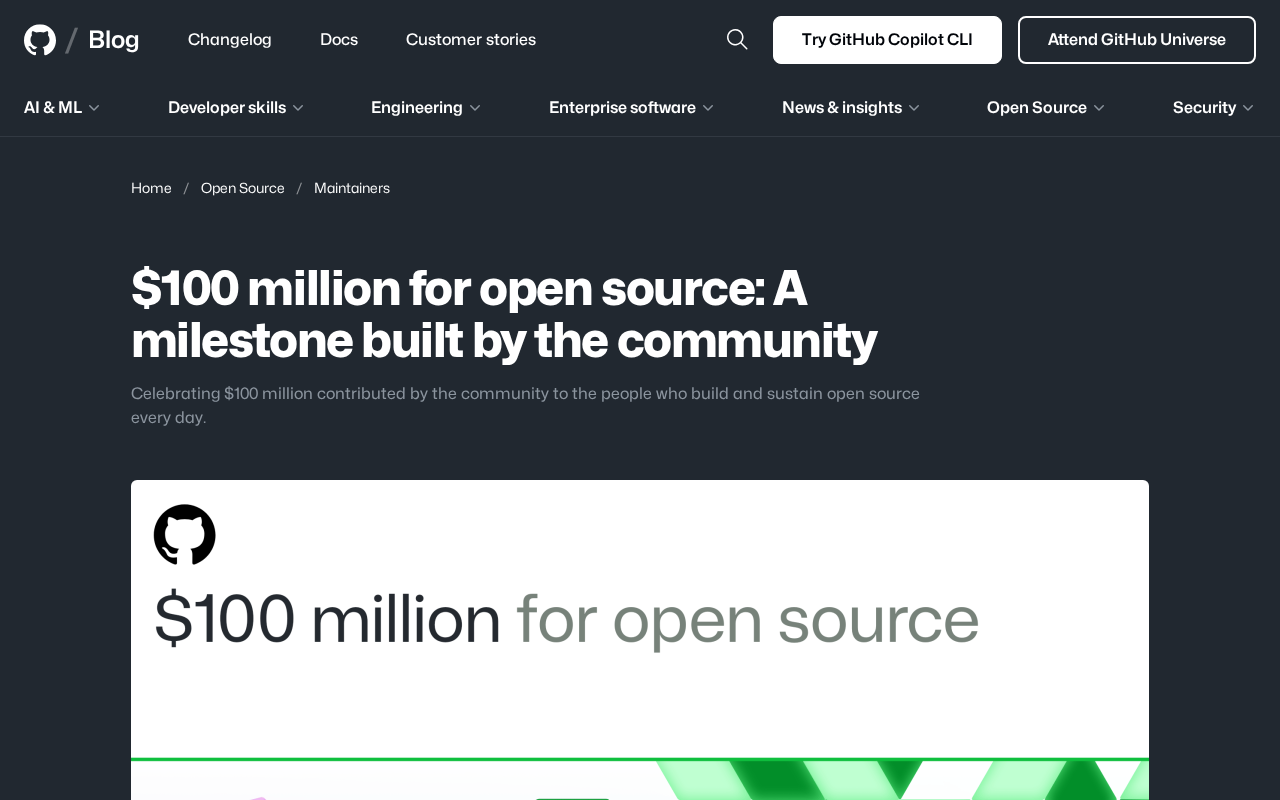Open the Docs link
This screenshot has height=800, width=1280.
pyautogui.click(x=339, y=40)
